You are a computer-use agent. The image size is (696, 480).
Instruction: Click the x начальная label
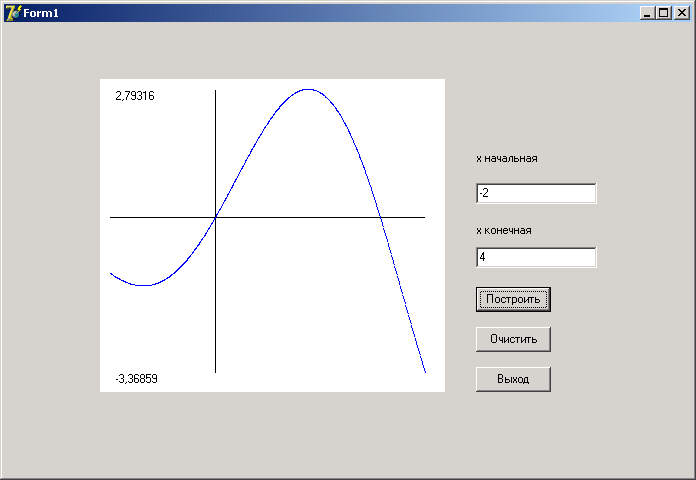pos(506,159)
